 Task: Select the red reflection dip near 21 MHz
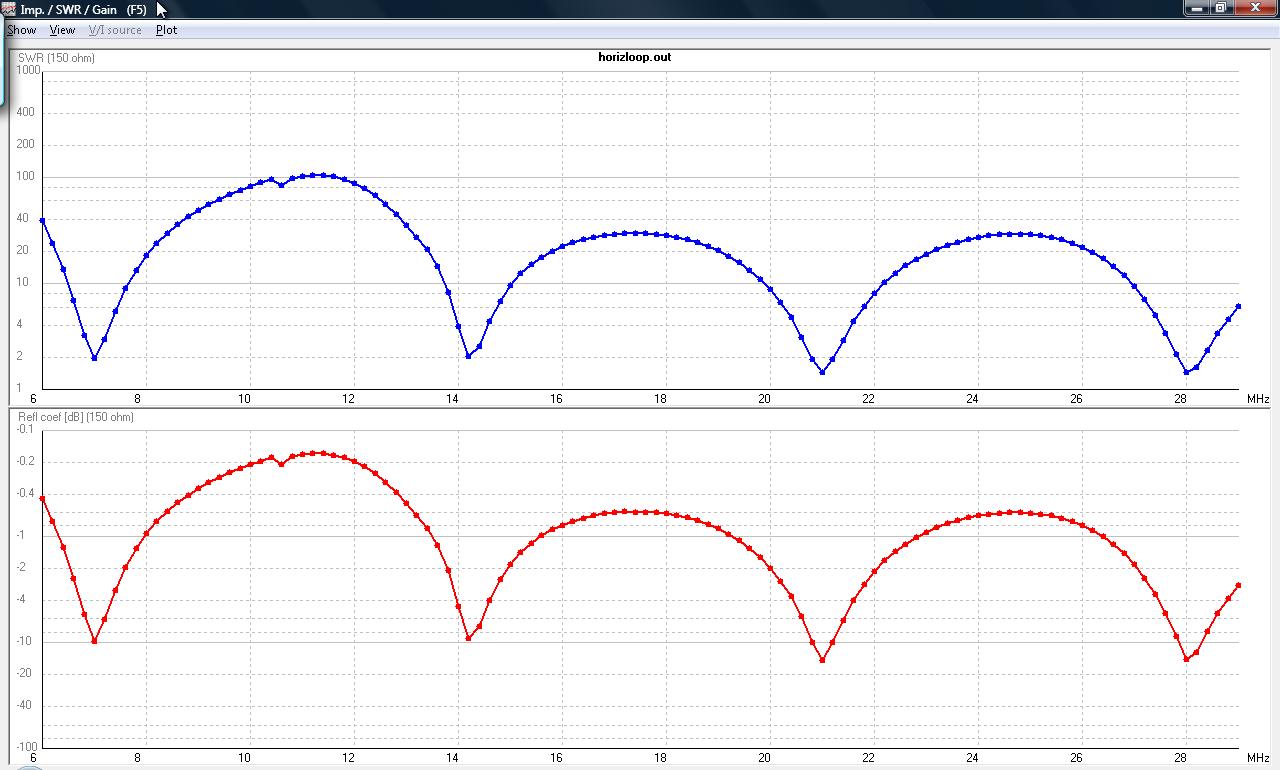click(822, 660)
